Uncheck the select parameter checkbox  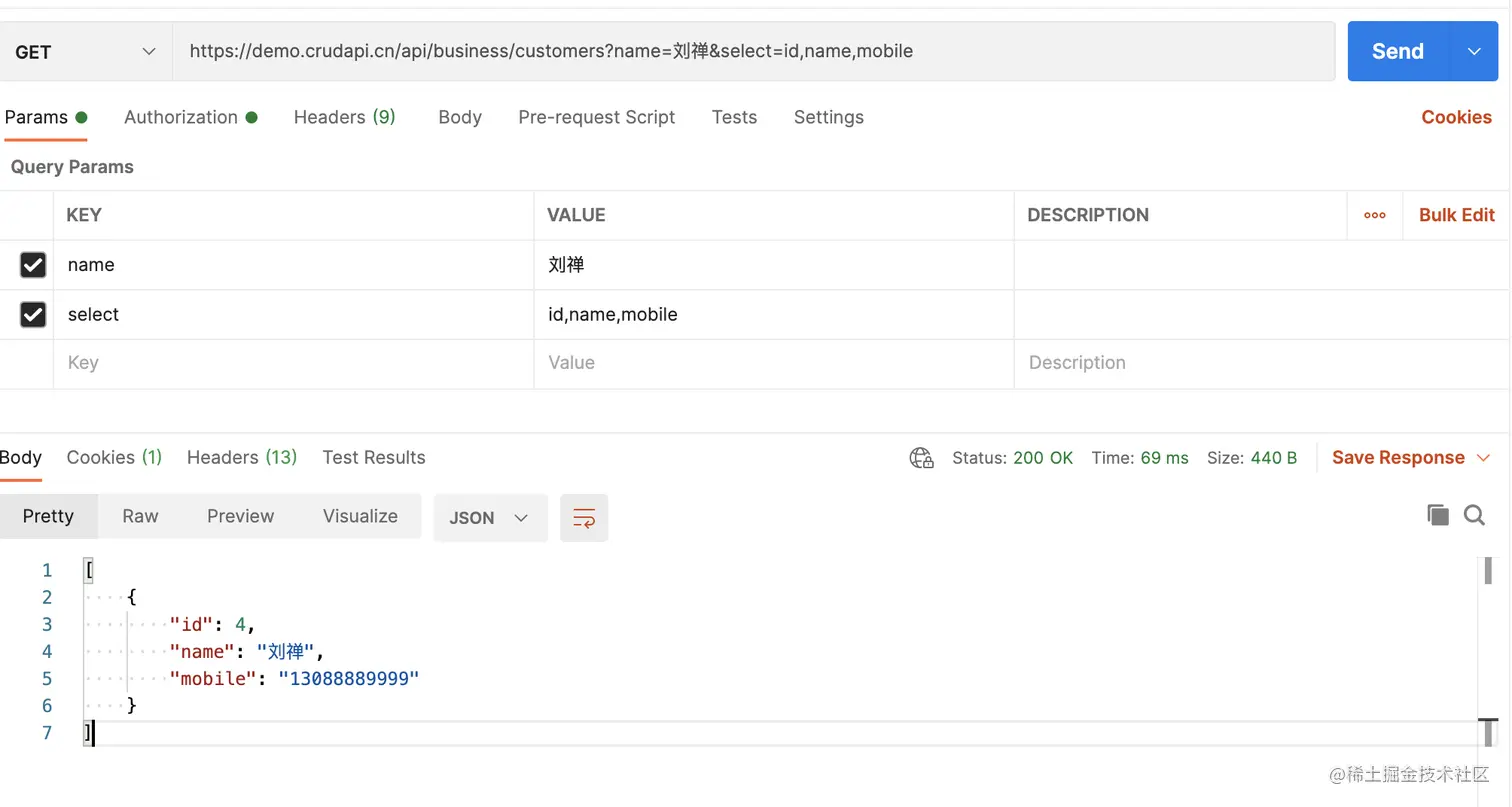pyautogui.click(x=33, y=315)
